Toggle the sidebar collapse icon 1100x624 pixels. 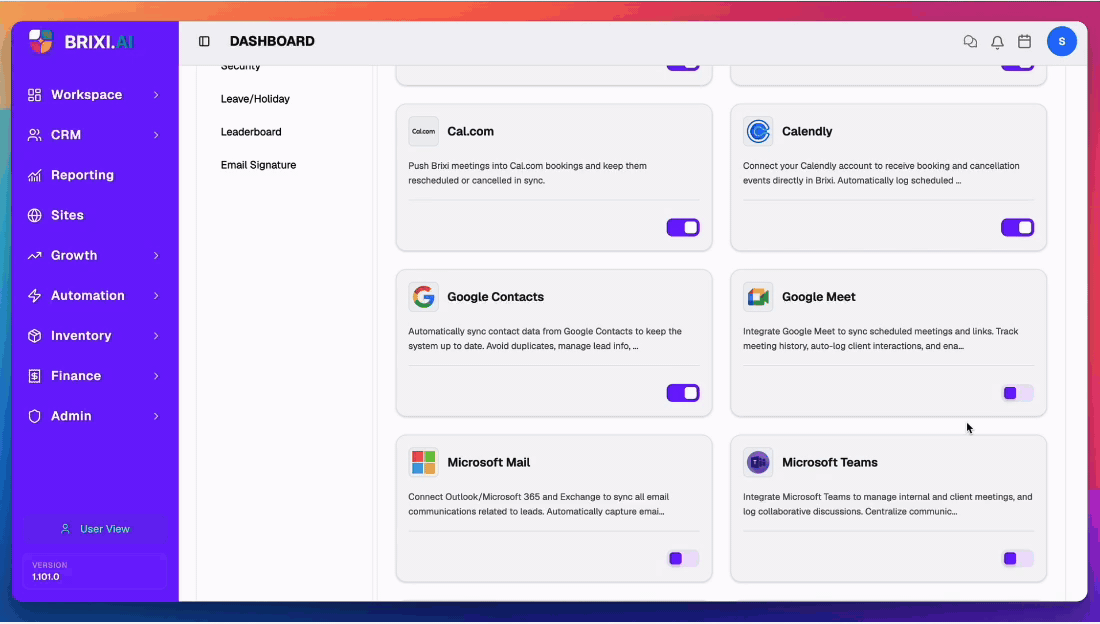(x=204, y=41)
